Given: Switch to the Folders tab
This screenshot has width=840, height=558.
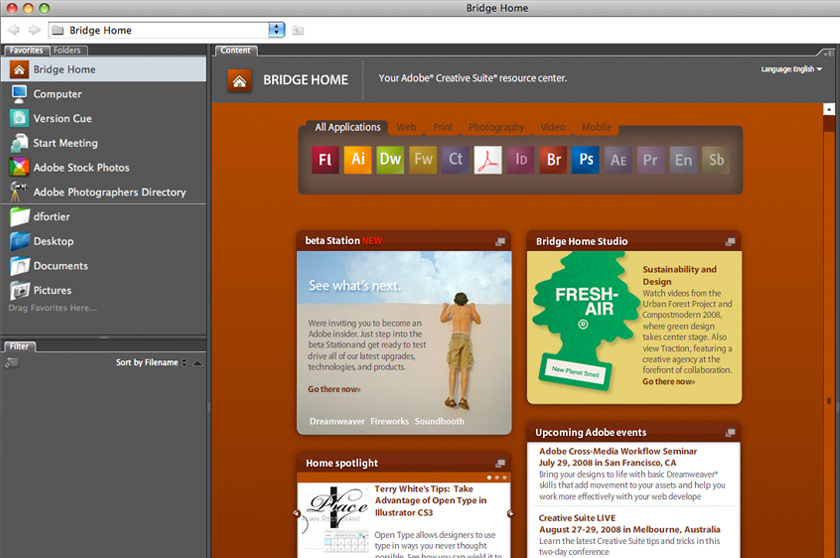Looking at the screenshot, I should [x=68, y=50].
